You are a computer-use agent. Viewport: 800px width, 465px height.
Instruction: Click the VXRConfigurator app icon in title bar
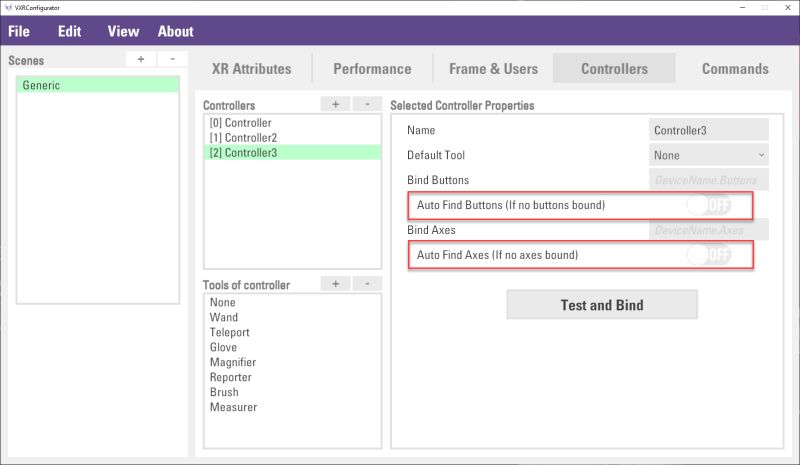point(8,7)
